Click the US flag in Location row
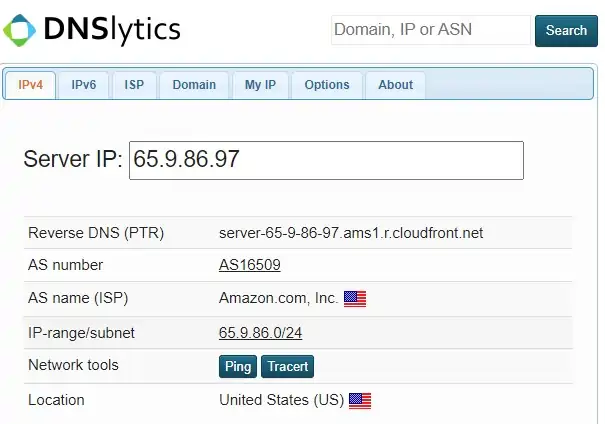Image resolution: width=605 pixels, height=424 pixels. point(360,400)
